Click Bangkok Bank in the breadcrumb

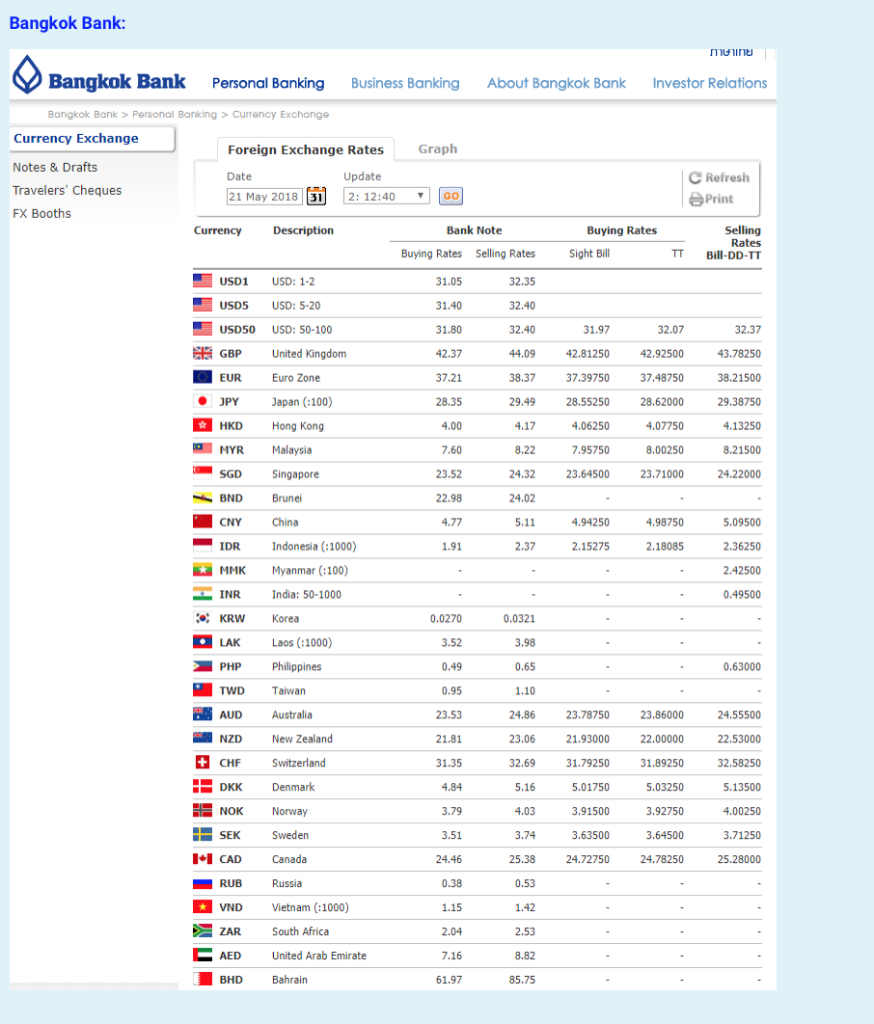click(82, 114)
